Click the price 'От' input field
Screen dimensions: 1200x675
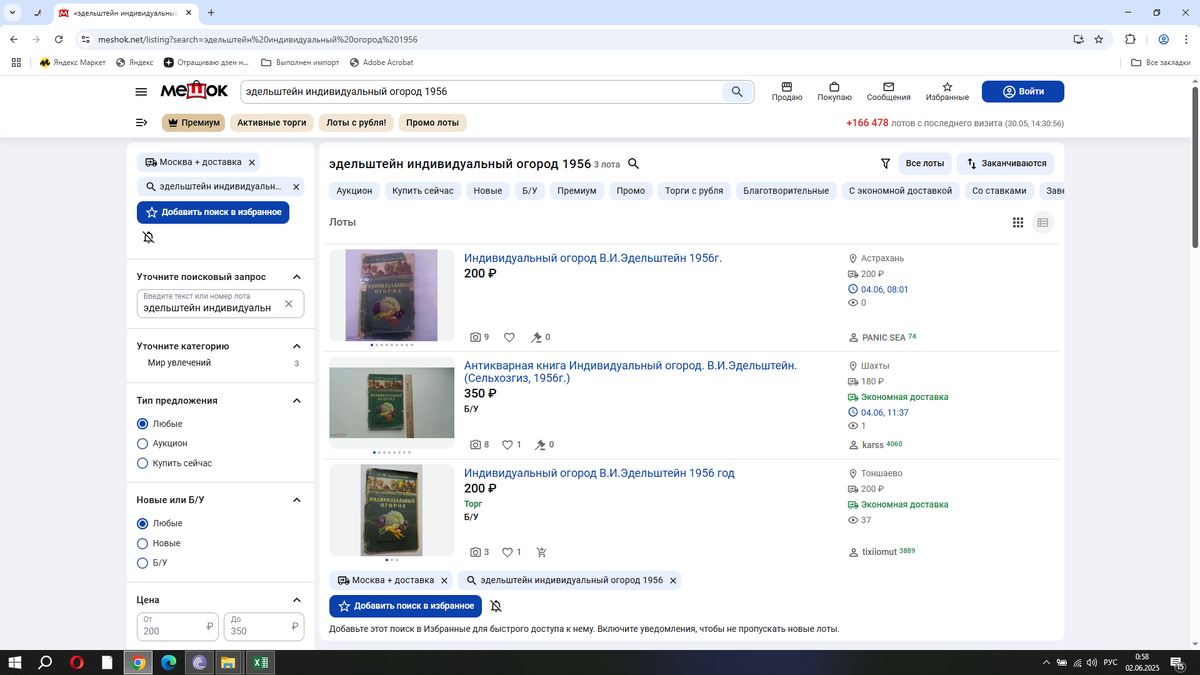[x=178, y=626]
